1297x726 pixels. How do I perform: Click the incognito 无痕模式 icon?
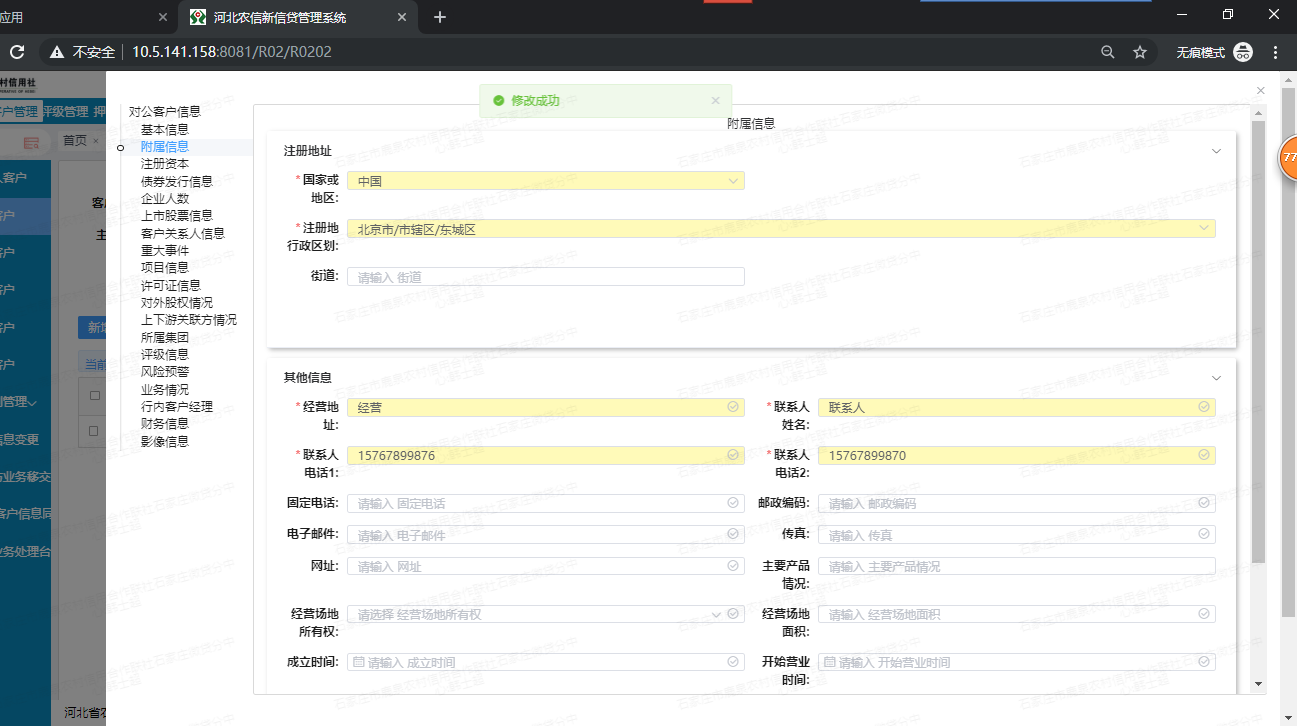pos(1243,52)
